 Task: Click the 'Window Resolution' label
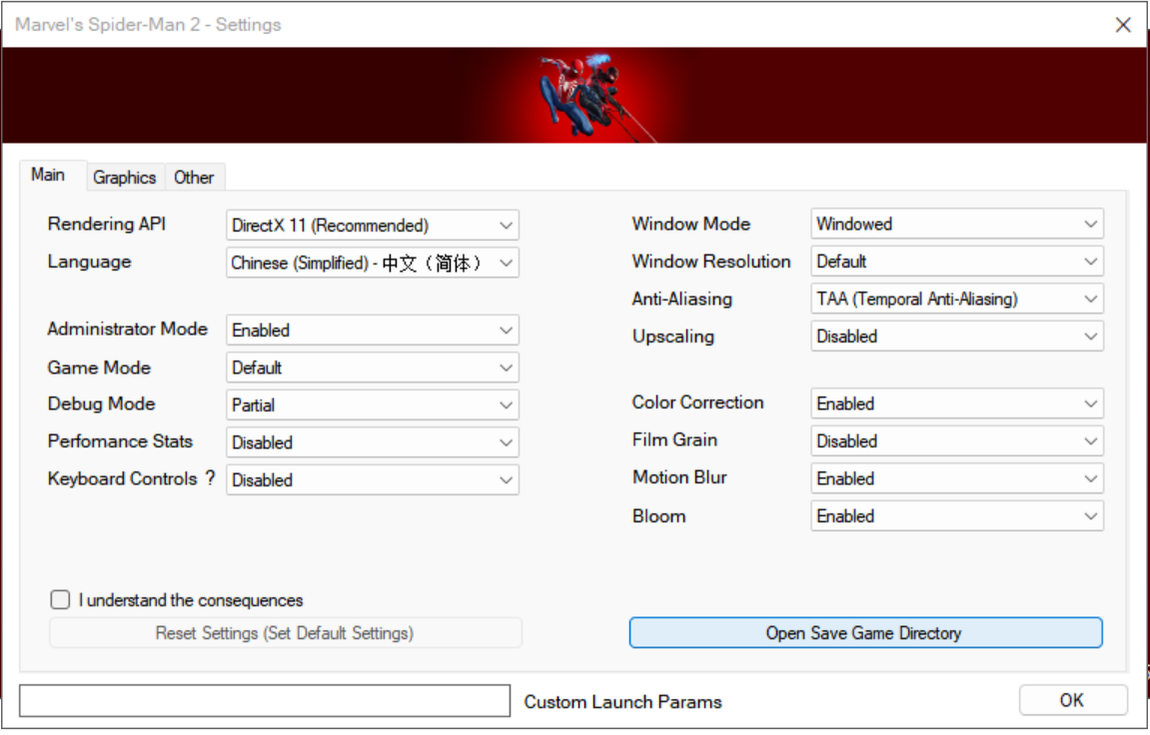[x=711, y=261]
